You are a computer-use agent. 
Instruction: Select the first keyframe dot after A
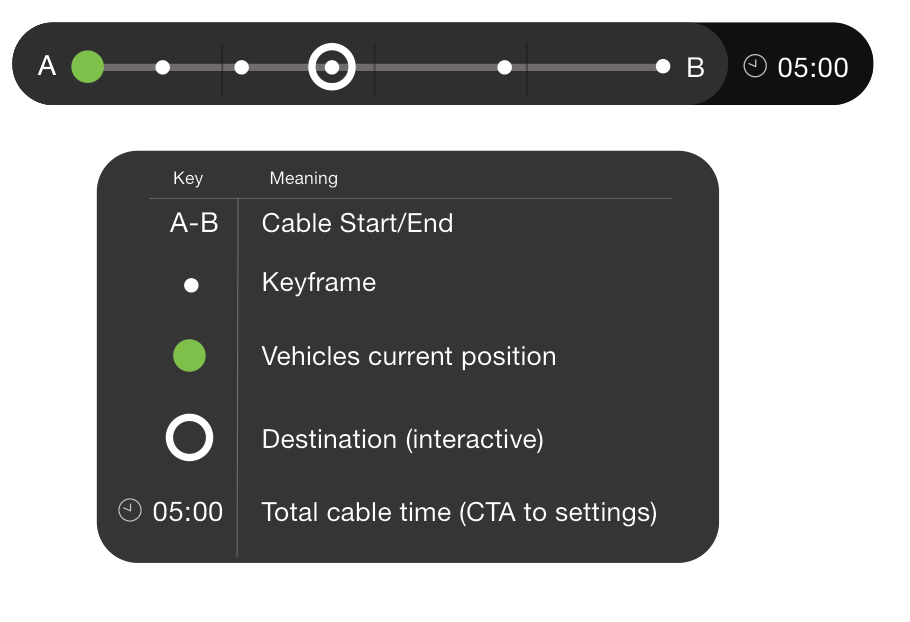click(x=162, y=67)
